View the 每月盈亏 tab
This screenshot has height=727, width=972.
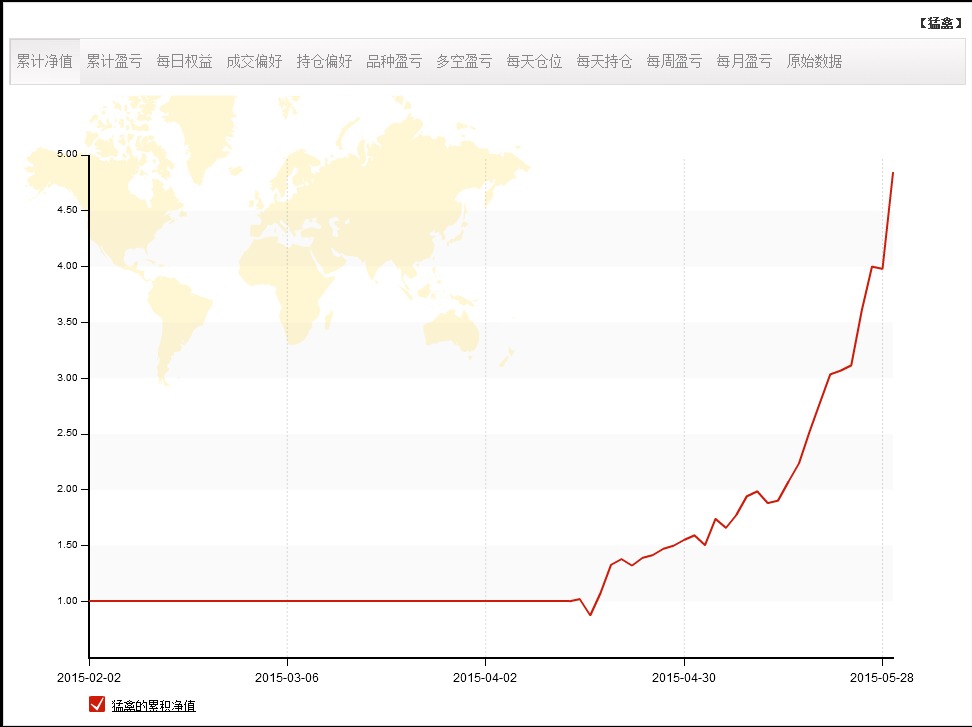click(745, 61)
